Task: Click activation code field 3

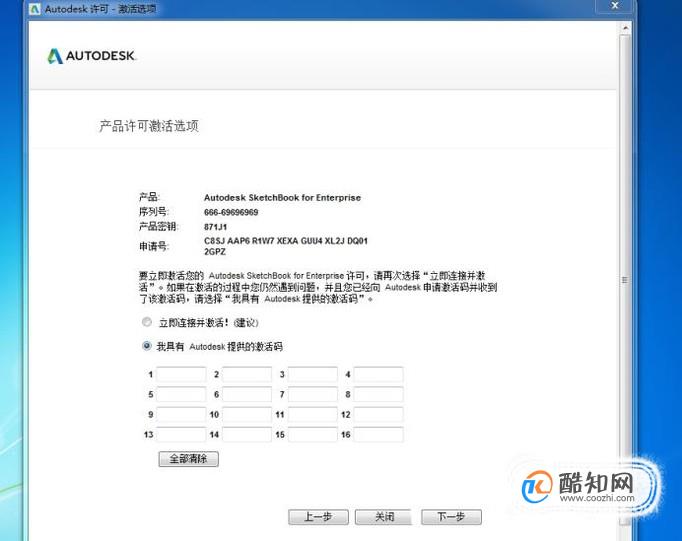Action: [x=313, y=374]
